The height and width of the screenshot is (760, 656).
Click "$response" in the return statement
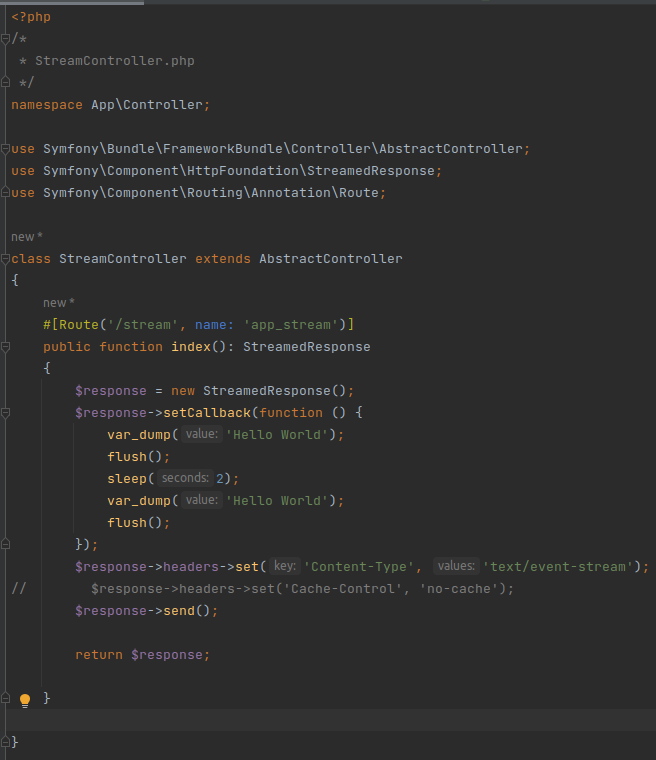coord(167,655)
